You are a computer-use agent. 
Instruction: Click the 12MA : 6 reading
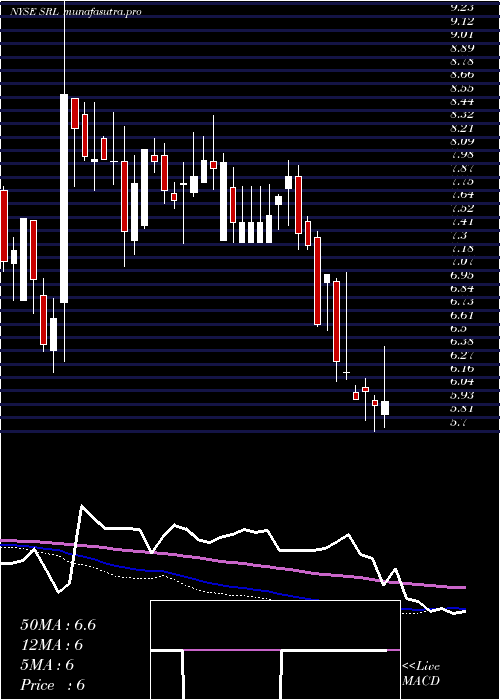click(x=52, y=645)
